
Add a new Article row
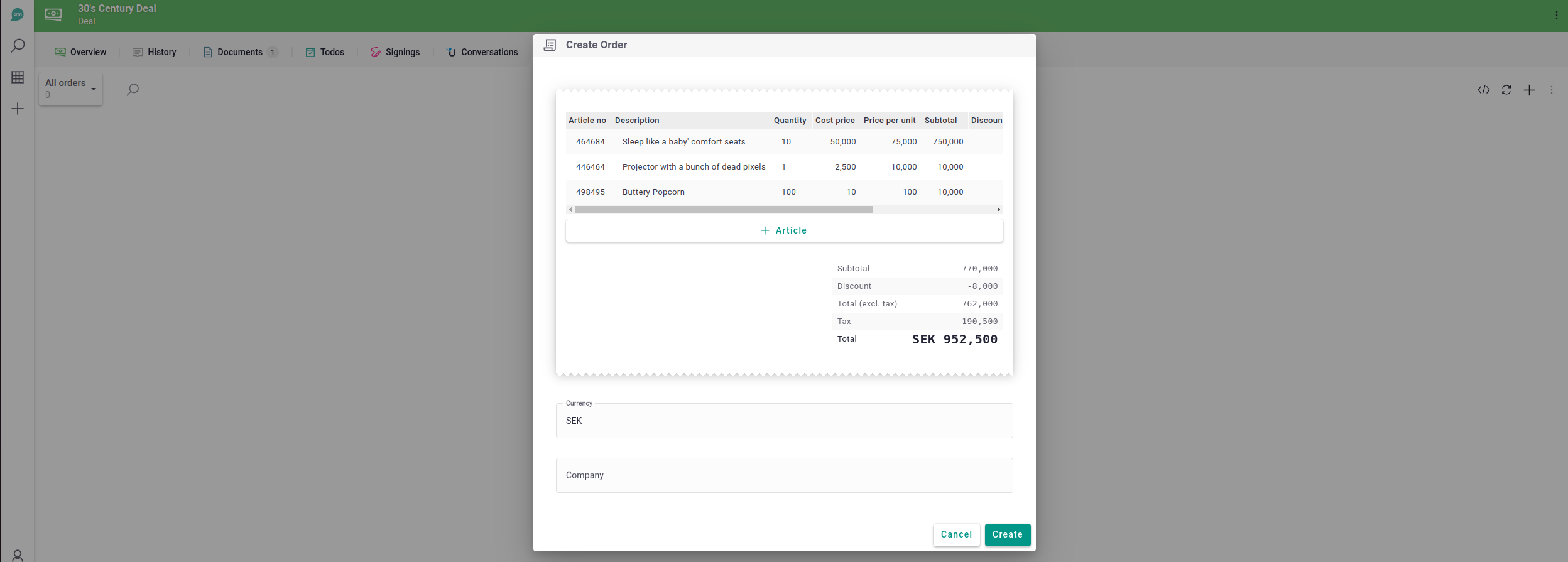[784, 230]
